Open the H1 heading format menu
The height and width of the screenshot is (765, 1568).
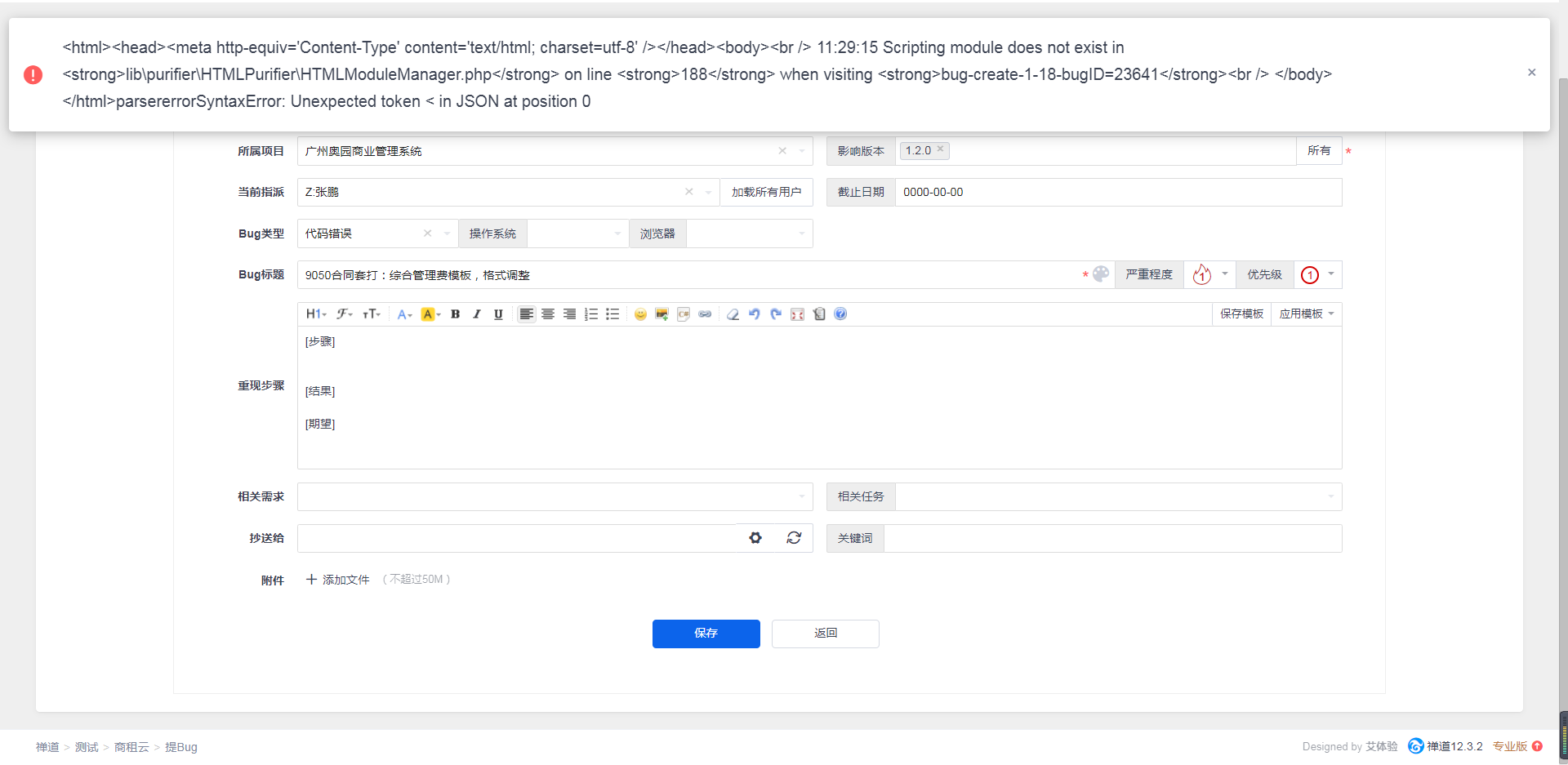pos(316,314)
